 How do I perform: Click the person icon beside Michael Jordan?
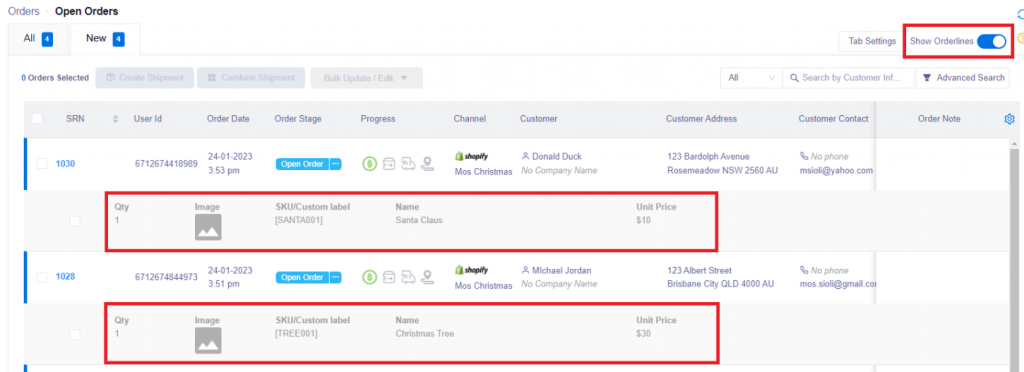tap(525, 270)
